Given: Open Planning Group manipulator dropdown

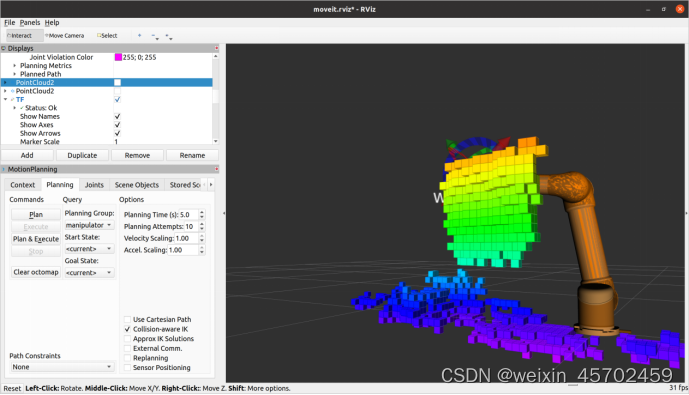Looking at the screenshot, I should point(89,225).
